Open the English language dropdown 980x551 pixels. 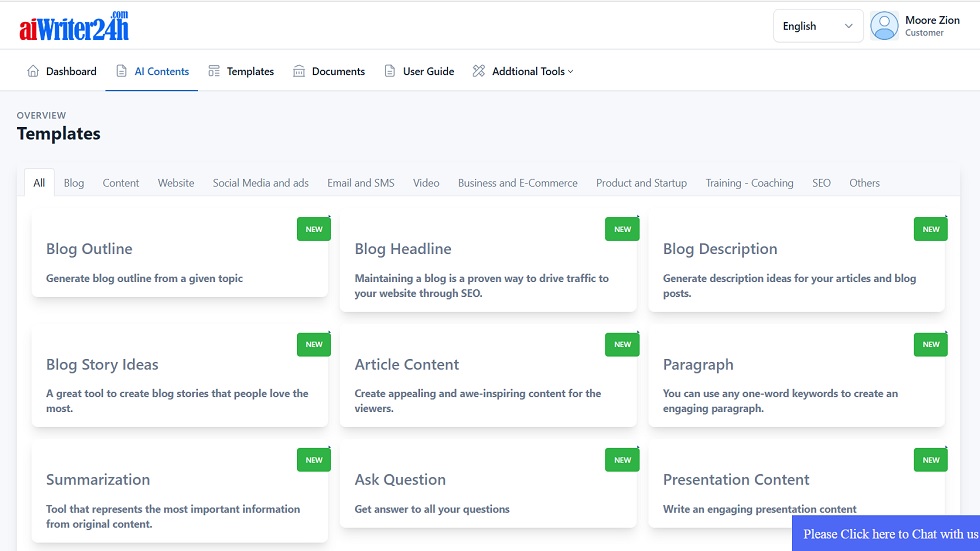(x=818, y=26)
